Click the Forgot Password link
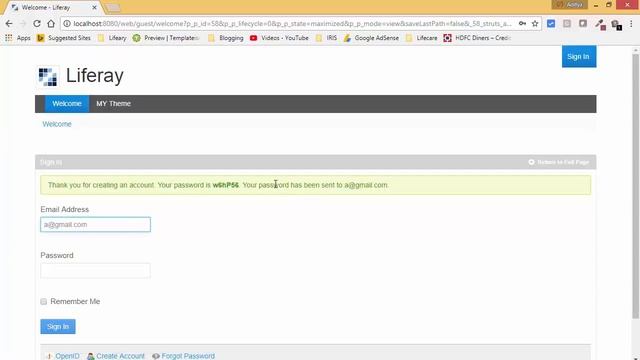The height and width of the screenshot is (360, 640). point(184,356)
